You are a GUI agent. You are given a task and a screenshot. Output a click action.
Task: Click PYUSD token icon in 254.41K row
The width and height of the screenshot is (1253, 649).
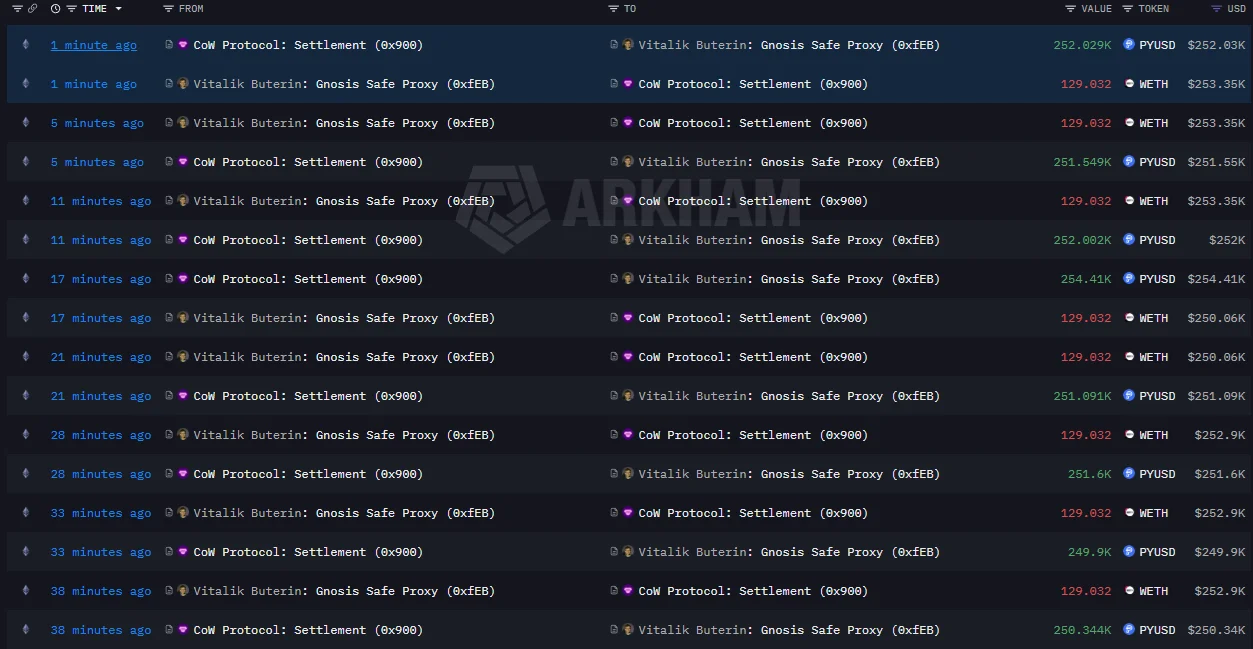coord(1129,279)
